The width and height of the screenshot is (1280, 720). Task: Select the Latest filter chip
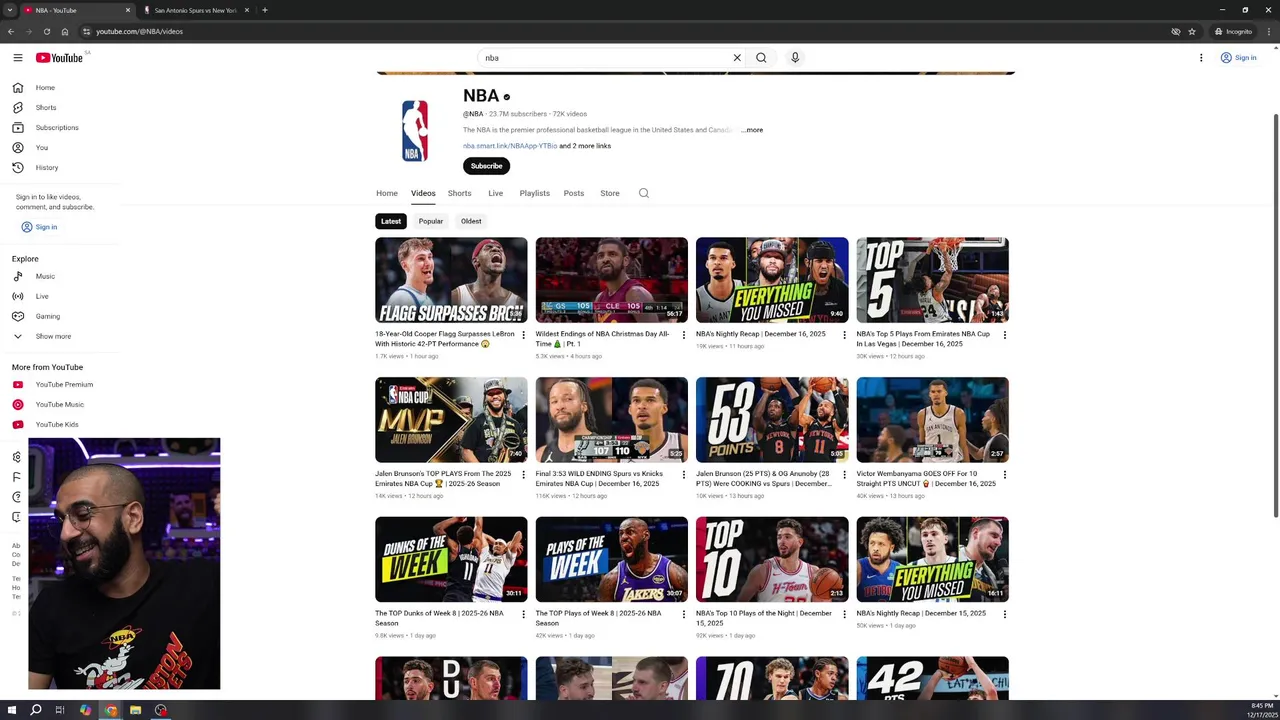(x=391, y=221)
